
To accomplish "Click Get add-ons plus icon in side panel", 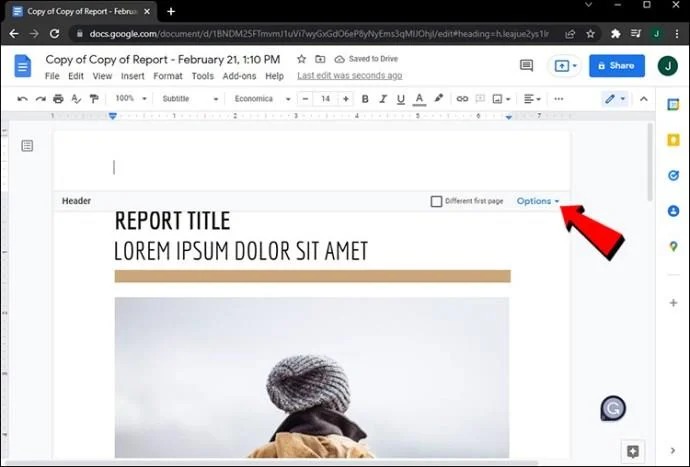I will pyautogui.click(x=673, y=303).
